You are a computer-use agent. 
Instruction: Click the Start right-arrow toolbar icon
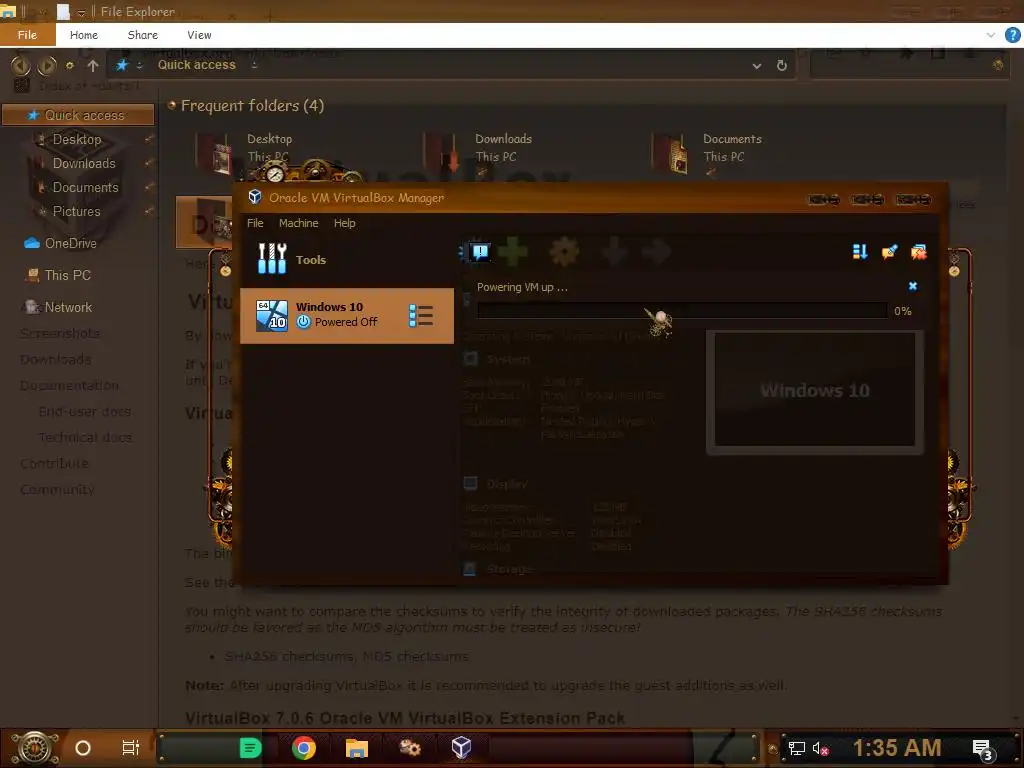coord(656,251)
